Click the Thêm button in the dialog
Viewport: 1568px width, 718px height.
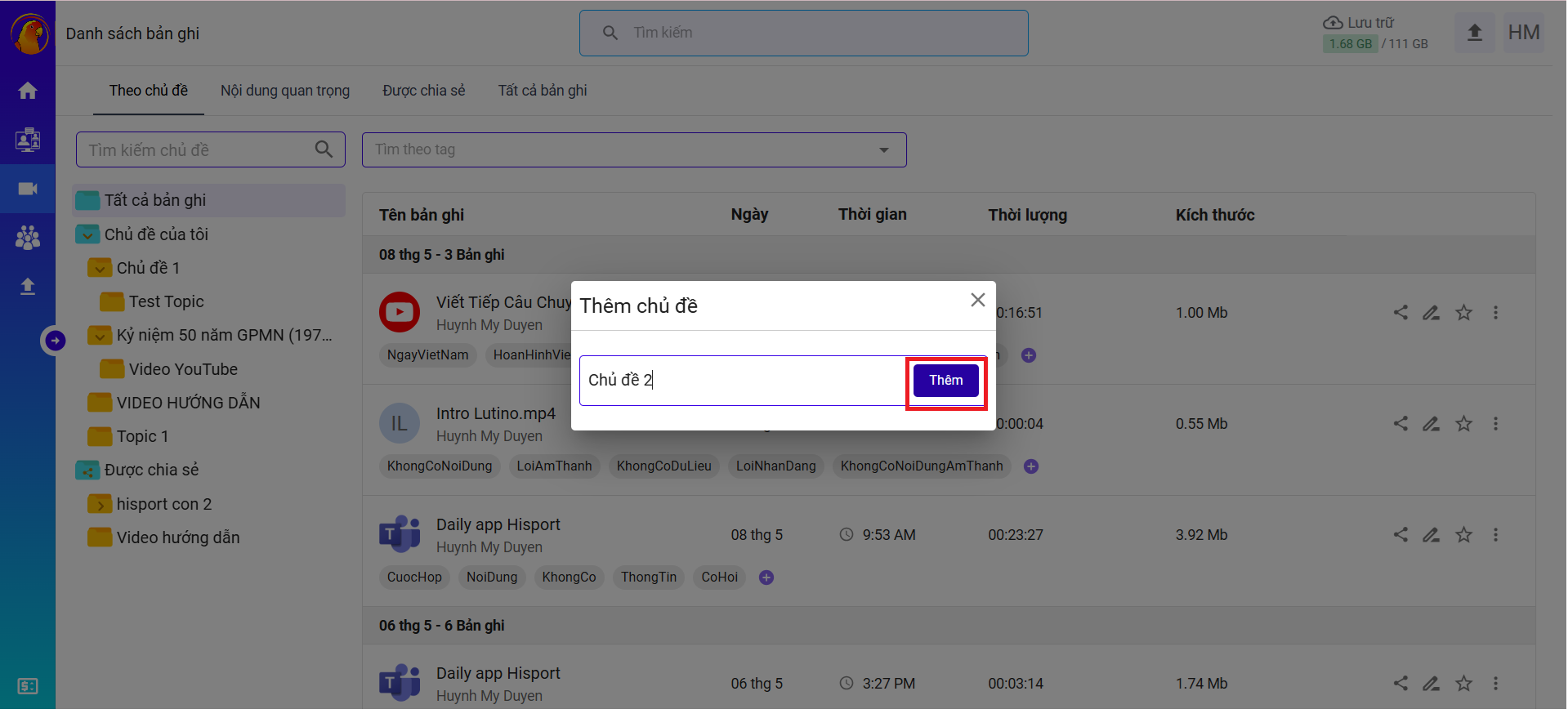pos(945,381)
